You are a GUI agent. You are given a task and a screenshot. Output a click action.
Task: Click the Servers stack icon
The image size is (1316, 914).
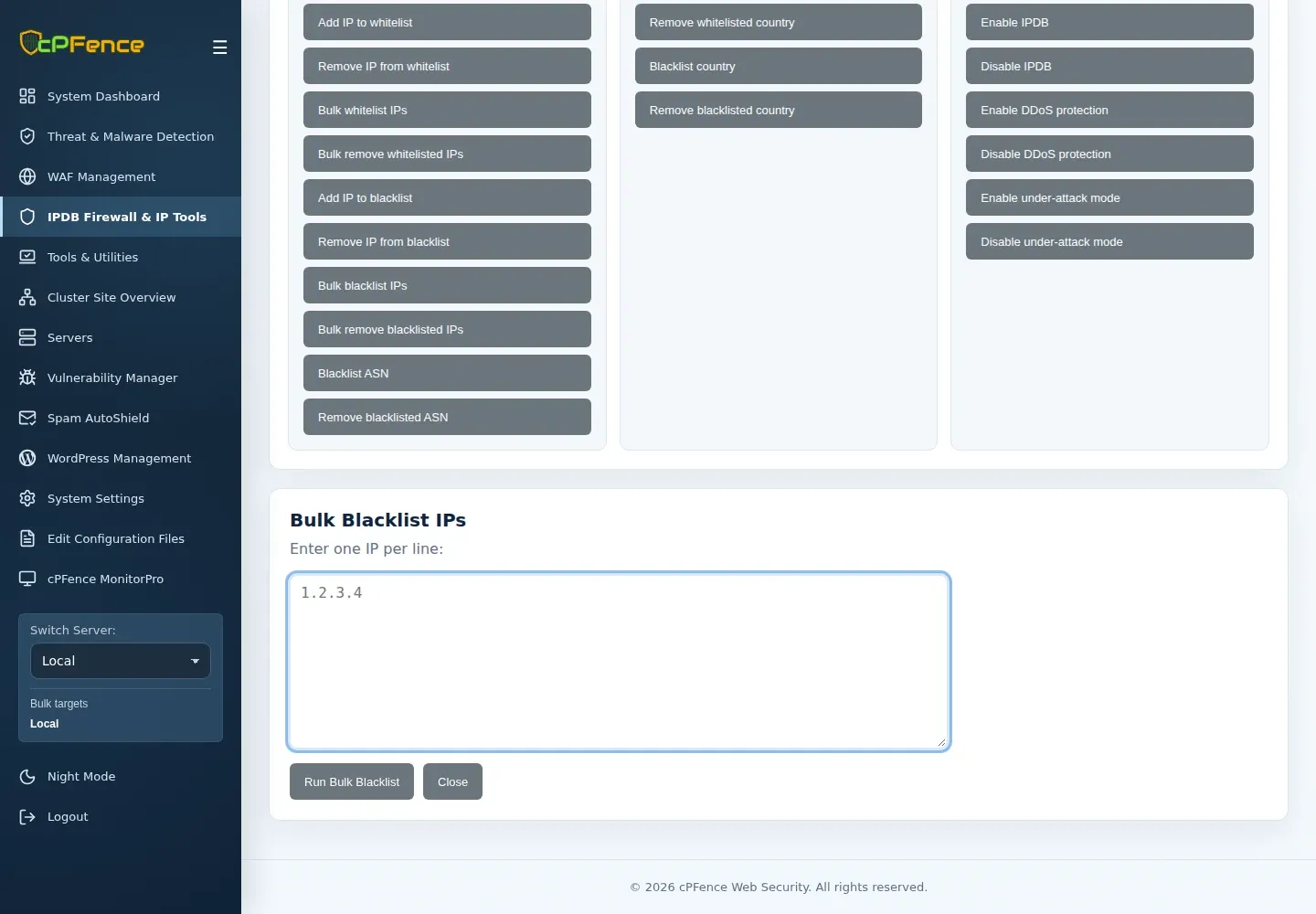point(27,337)
